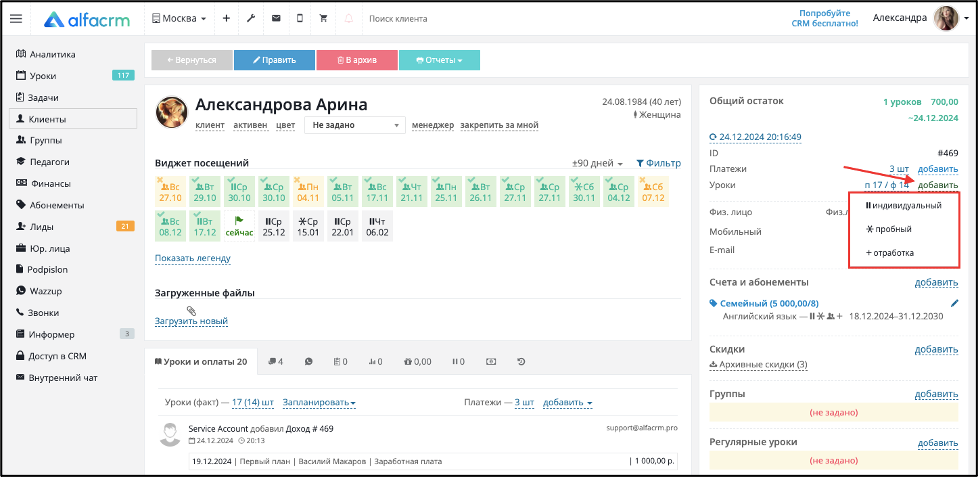979x479 pixels.
Task: Click the Вт 29.10 visit cell
Action: click(204, 192)
